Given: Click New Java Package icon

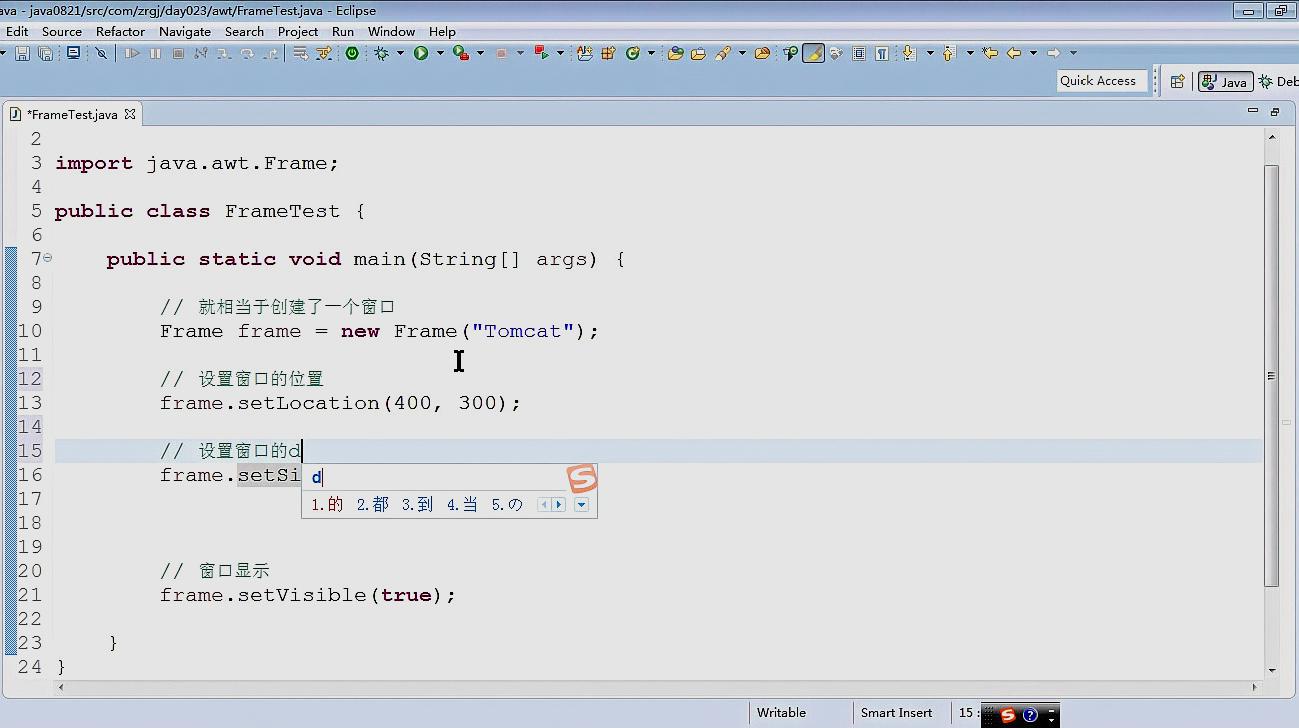Looking at the screenshot, I should [608, 53].
